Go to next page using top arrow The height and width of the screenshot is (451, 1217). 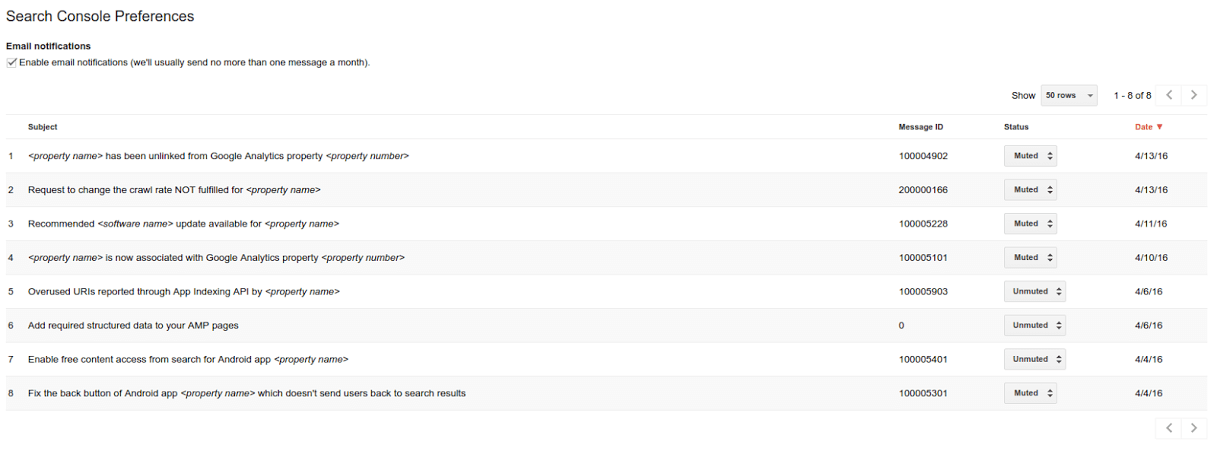(1194, 95)
